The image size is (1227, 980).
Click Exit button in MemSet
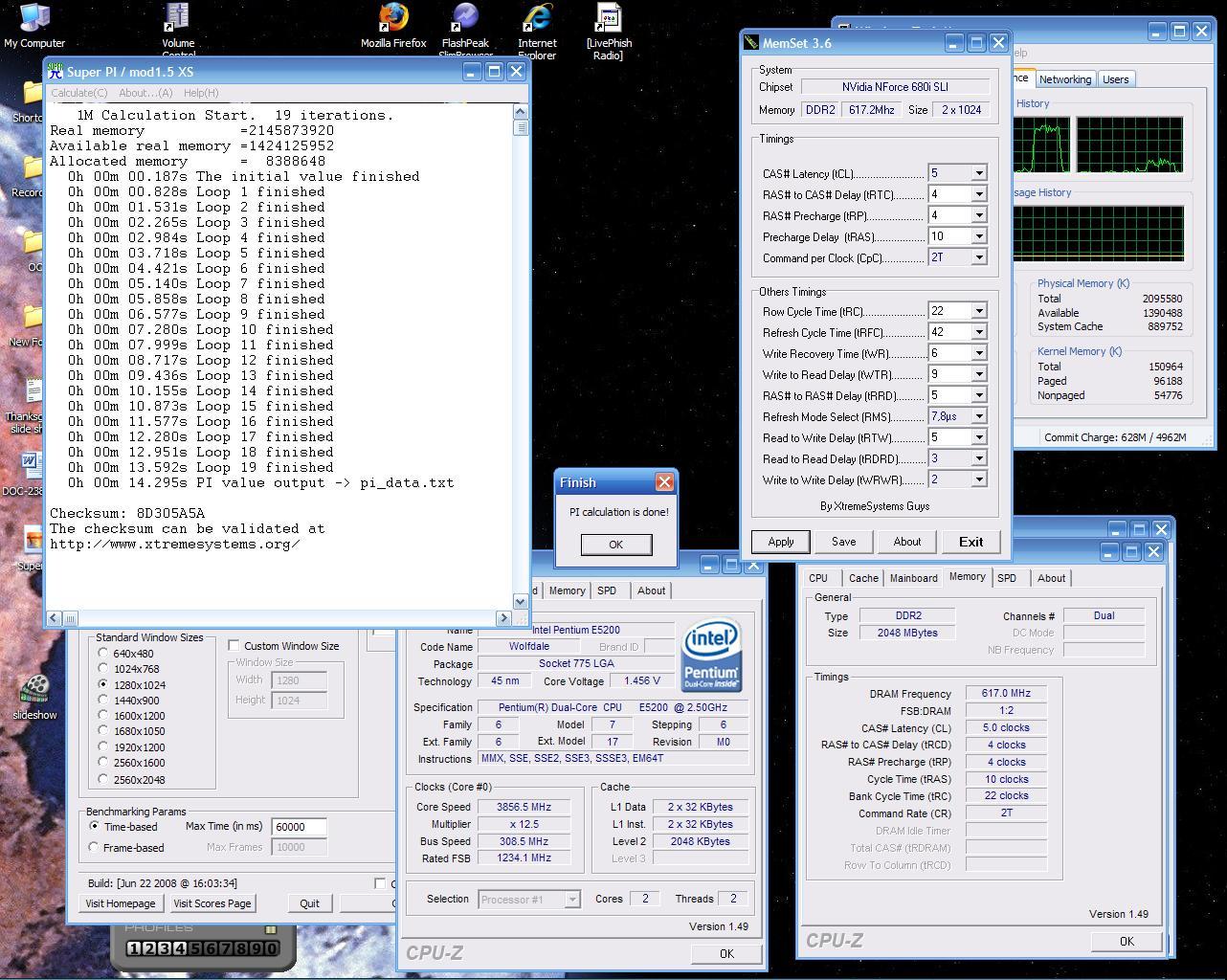970,542
